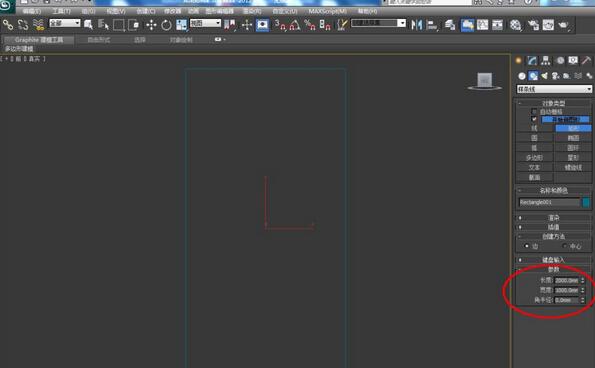Switch to the Freeform ribbon tab
Image resolution: width=595 pixels, height=368 pixels.
coord(99,40)
